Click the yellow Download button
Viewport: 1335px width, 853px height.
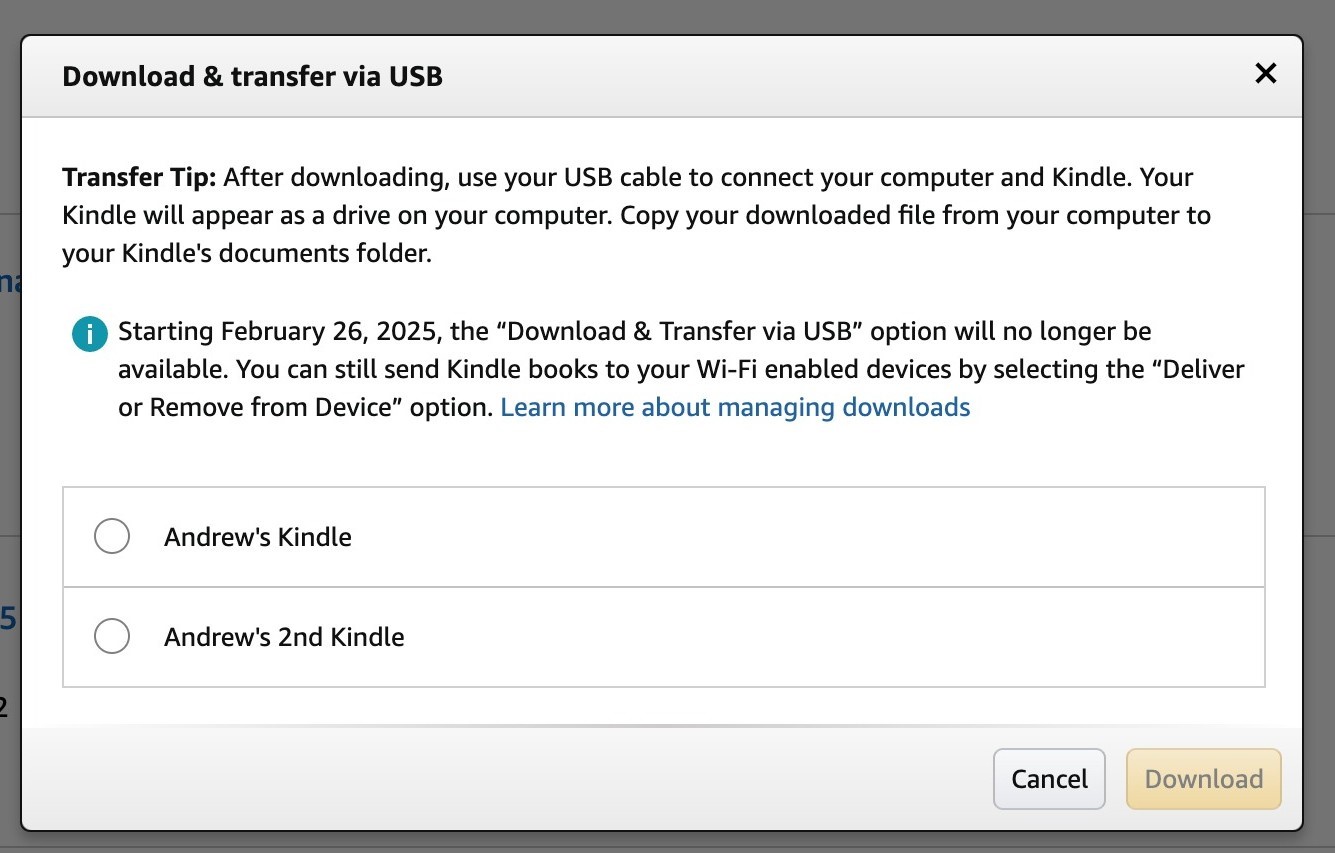[1203, 779]
